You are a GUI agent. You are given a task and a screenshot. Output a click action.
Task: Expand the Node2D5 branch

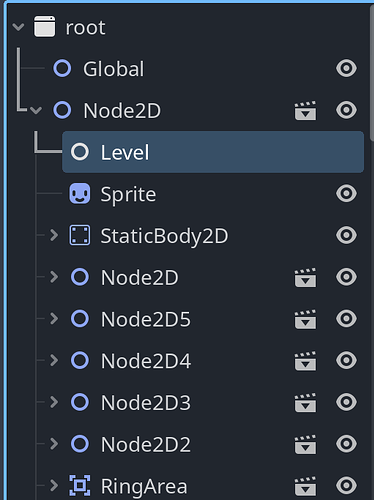[54, 319]
